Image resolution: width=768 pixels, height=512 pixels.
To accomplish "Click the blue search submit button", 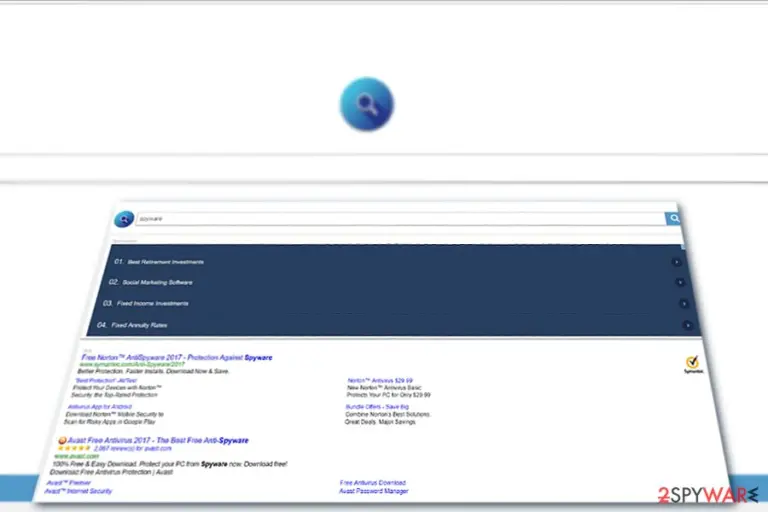I will point(674,219).
